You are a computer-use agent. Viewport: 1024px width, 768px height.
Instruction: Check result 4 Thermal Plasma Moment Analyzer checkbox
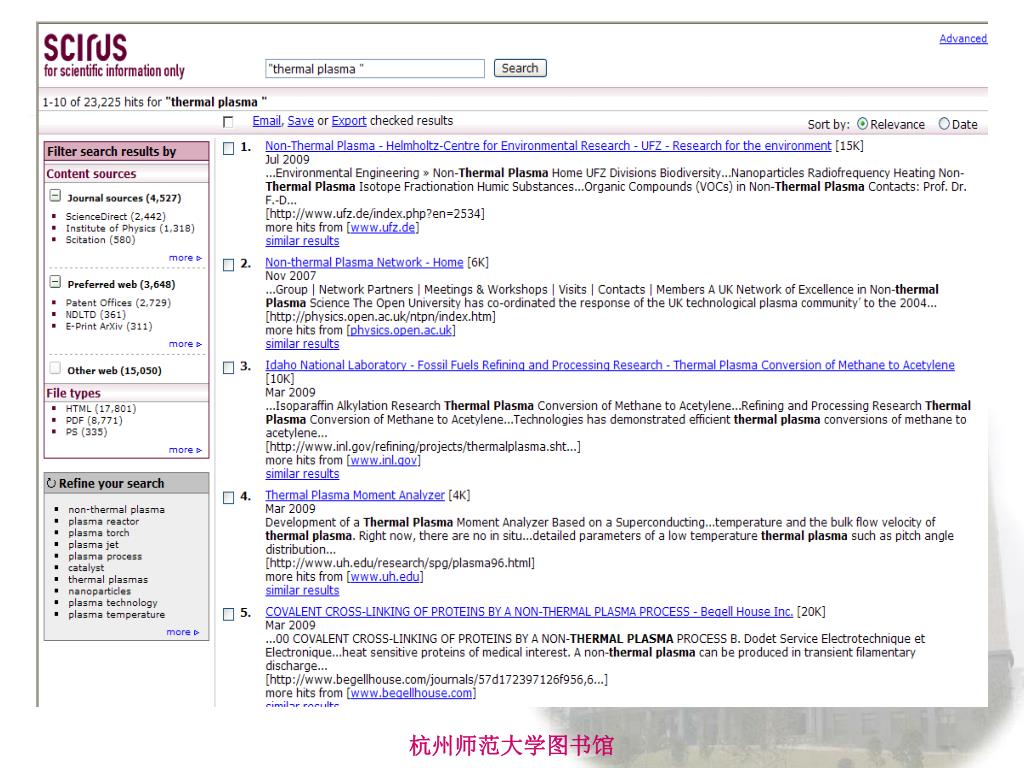coord(229,498)
